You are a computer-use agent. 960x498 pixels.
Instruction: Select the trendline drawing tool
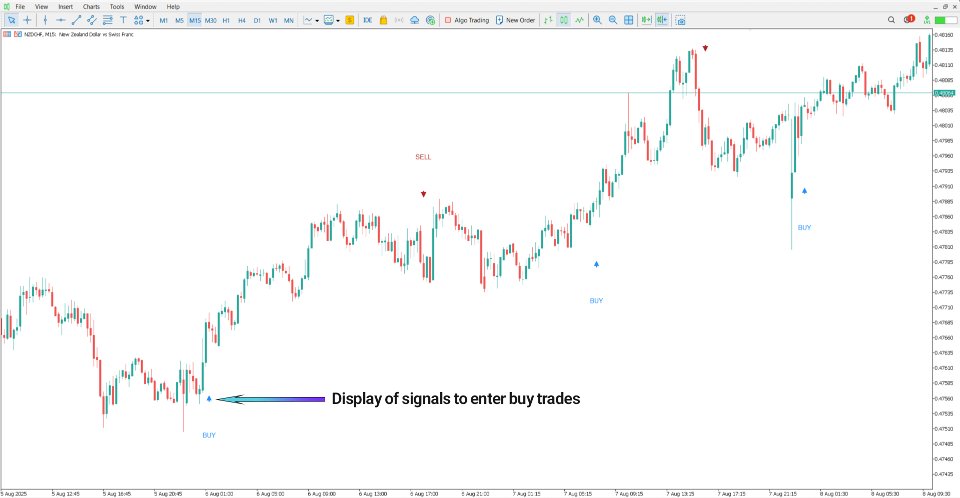coord(77,20)
